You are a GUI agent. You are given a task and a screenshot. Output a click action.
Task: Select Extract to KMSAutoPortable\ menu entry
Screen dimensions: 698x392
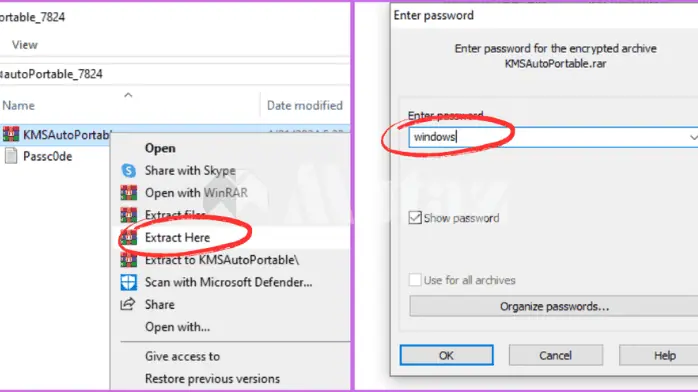(x=222, y=260)
